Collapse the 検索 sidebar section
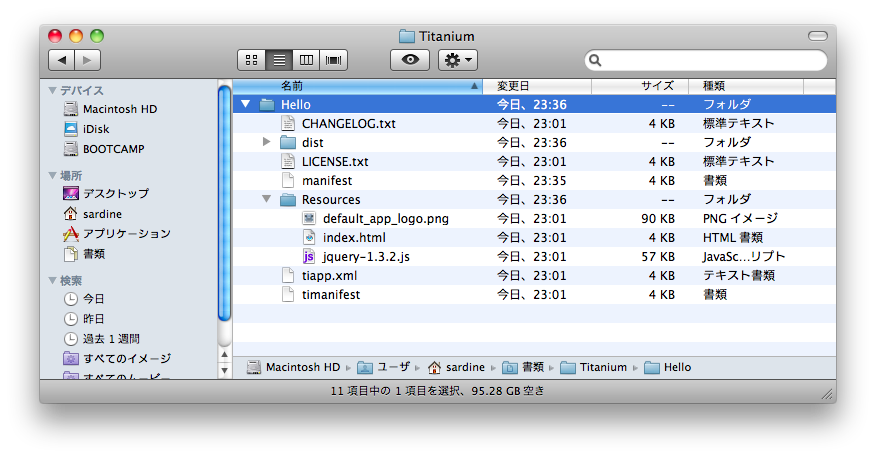876x458 pixels. click(x=53, y=280)
